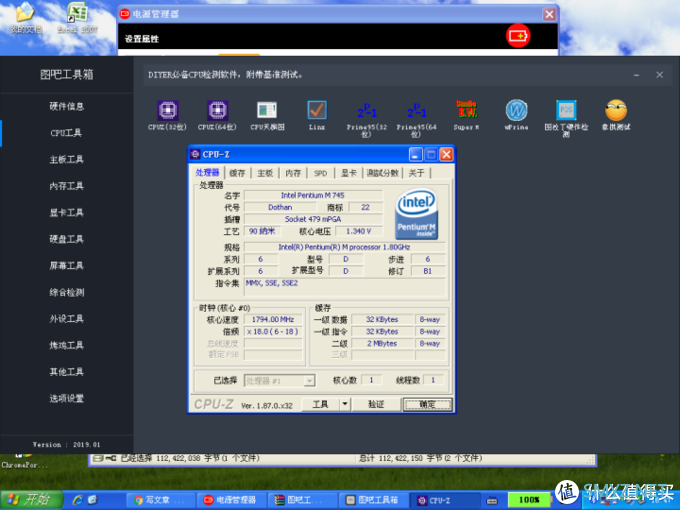Image resolution: width=680 pixels, height=510 pixels.
Task: Open 选项设置 in sidebar
Action: pos(66,398)
